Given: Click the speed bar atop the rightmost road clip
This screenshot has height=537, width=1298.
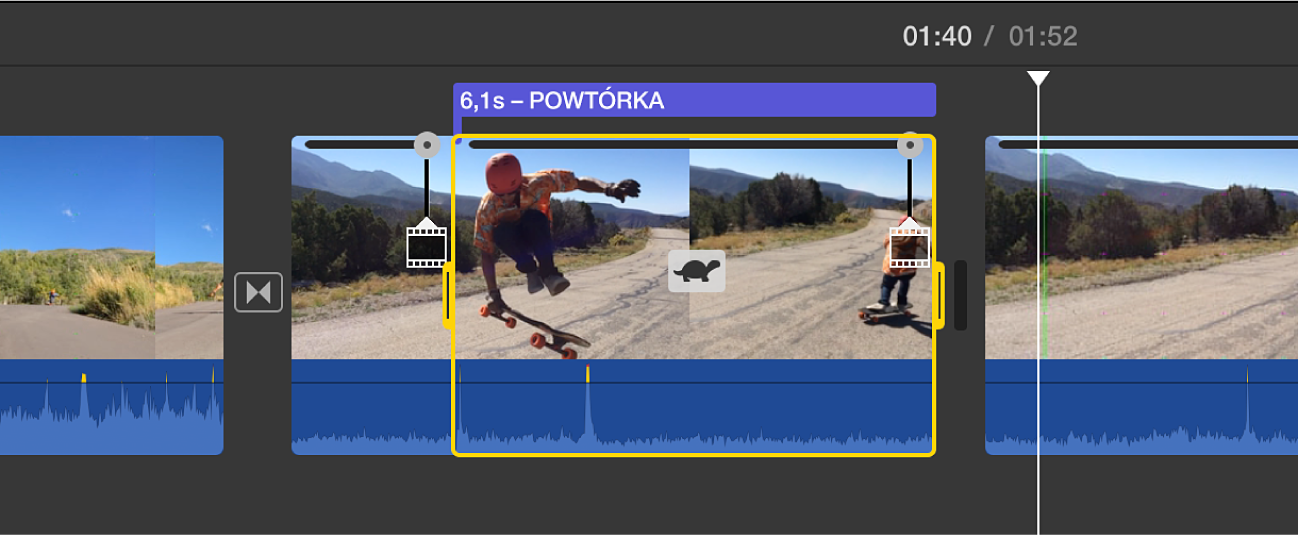Looking at the screenshot, I should [1148, 144].
